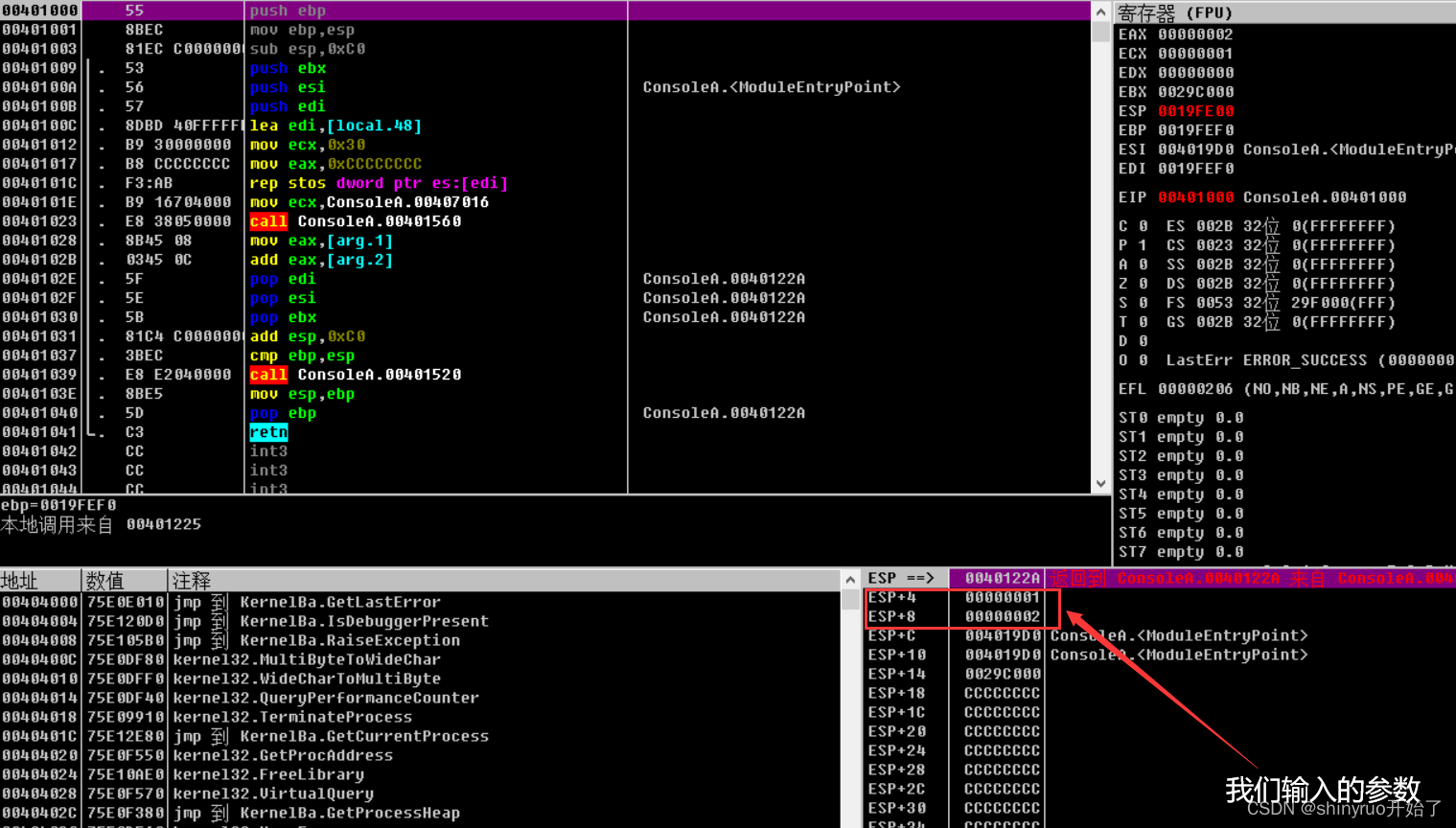This screenshot has height=828, width=1456.
Task: Click the disassembly pane scroll down arrow
Action: 1100,484
